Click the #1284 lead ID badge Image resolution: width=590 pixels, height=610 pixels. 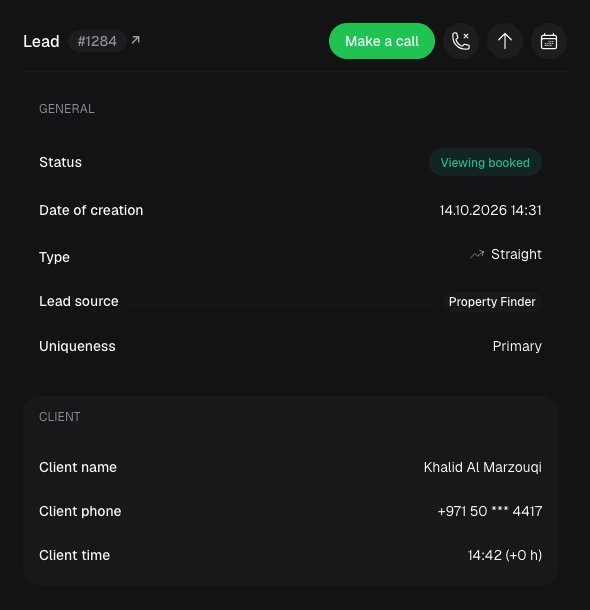(x=97, y=41)
